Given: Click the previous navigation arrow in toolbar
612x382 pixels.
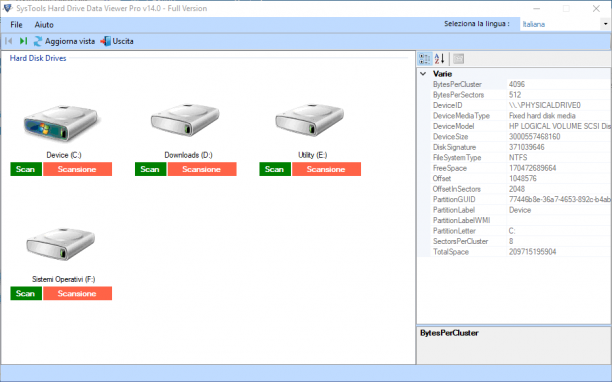Looking at the screenshot, I should point(9,41).
